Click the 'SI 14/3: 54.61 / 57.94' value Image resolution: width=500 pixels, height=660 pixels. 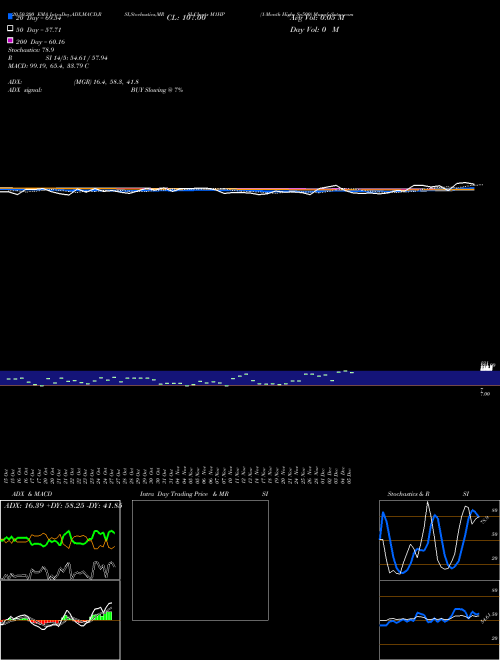point(77,58)
